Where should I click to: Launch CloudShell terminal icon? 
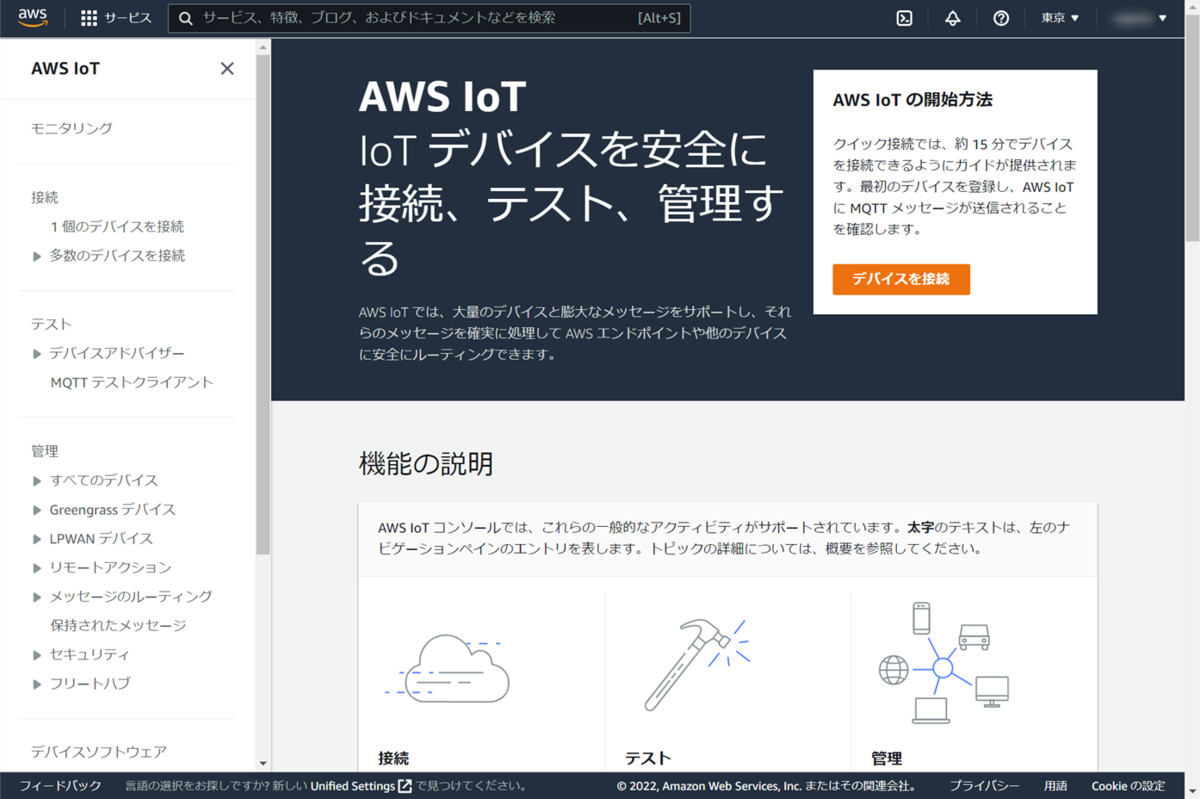coord(904,18)
